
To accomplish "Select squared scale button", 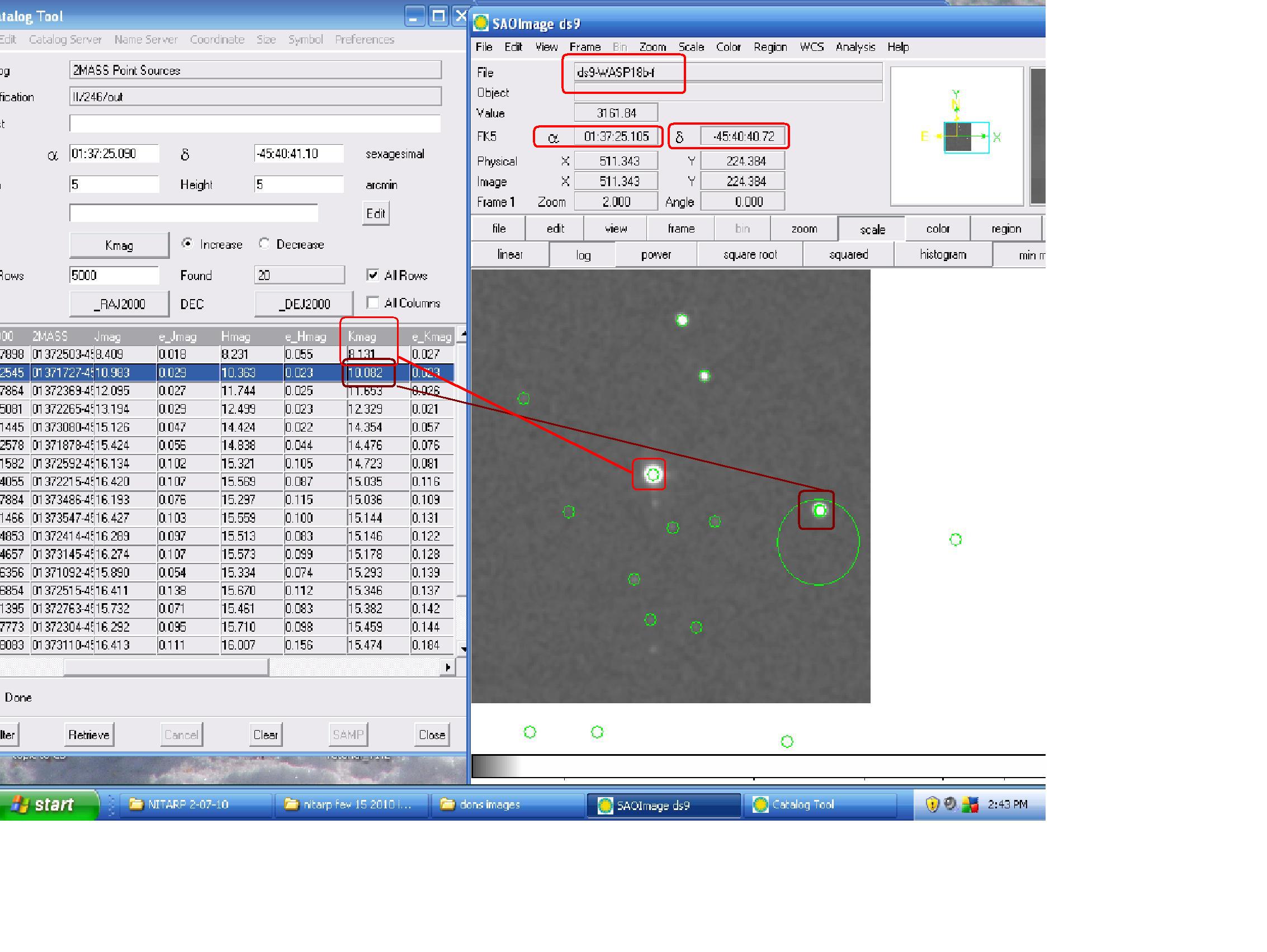I will 848,254.
